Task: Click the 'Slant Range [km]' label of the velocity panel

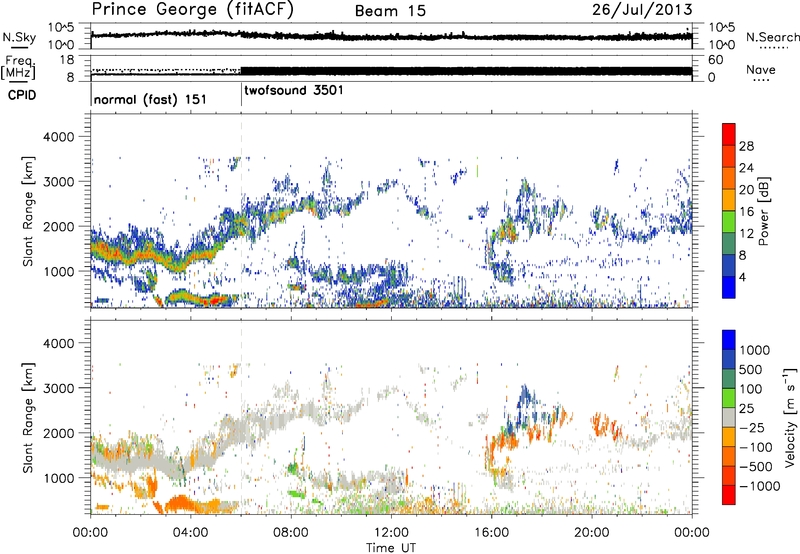Action: [28, 417]
